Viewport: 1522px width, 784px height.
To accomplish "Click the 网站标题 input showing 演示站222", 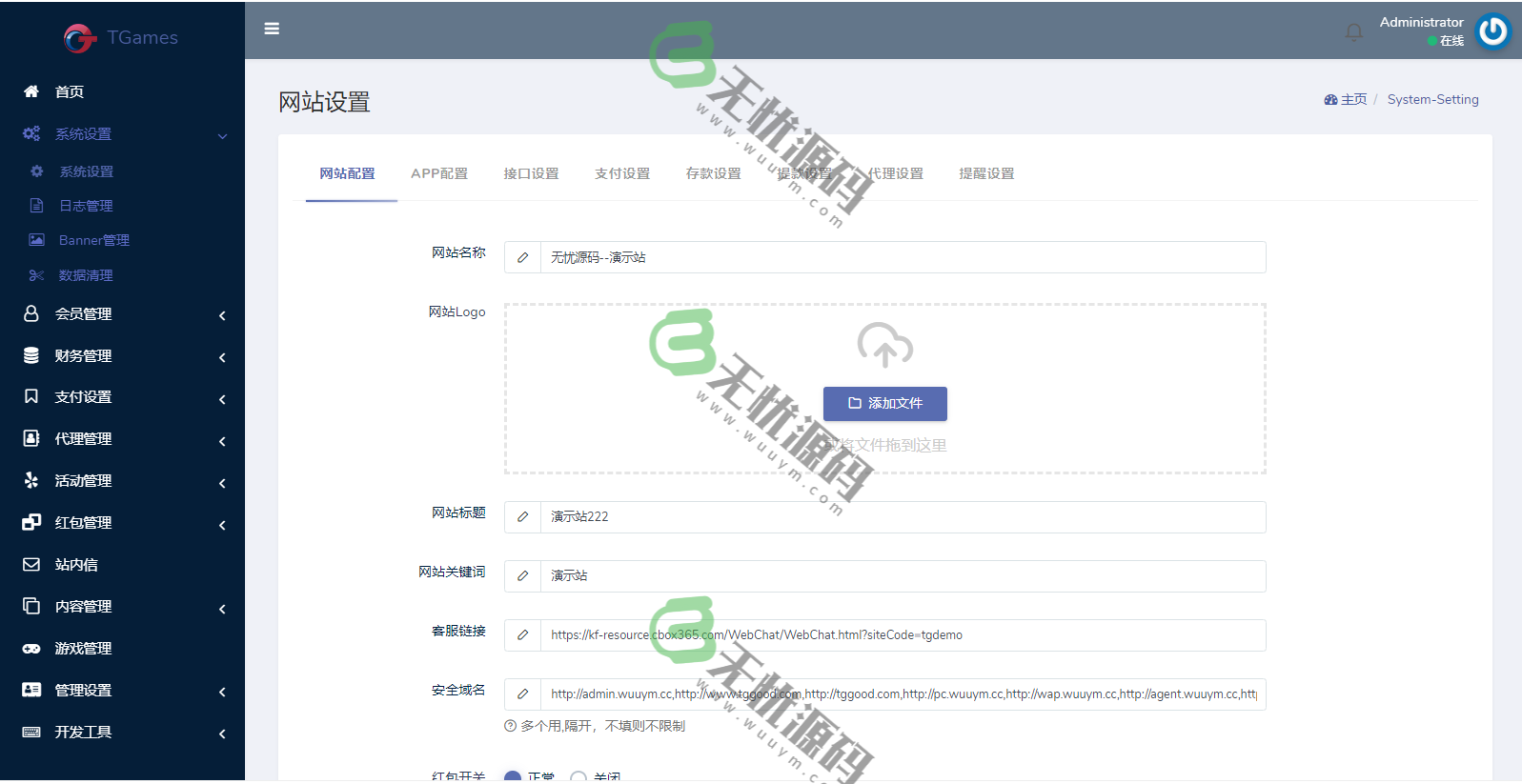I will tap(903, 516).
